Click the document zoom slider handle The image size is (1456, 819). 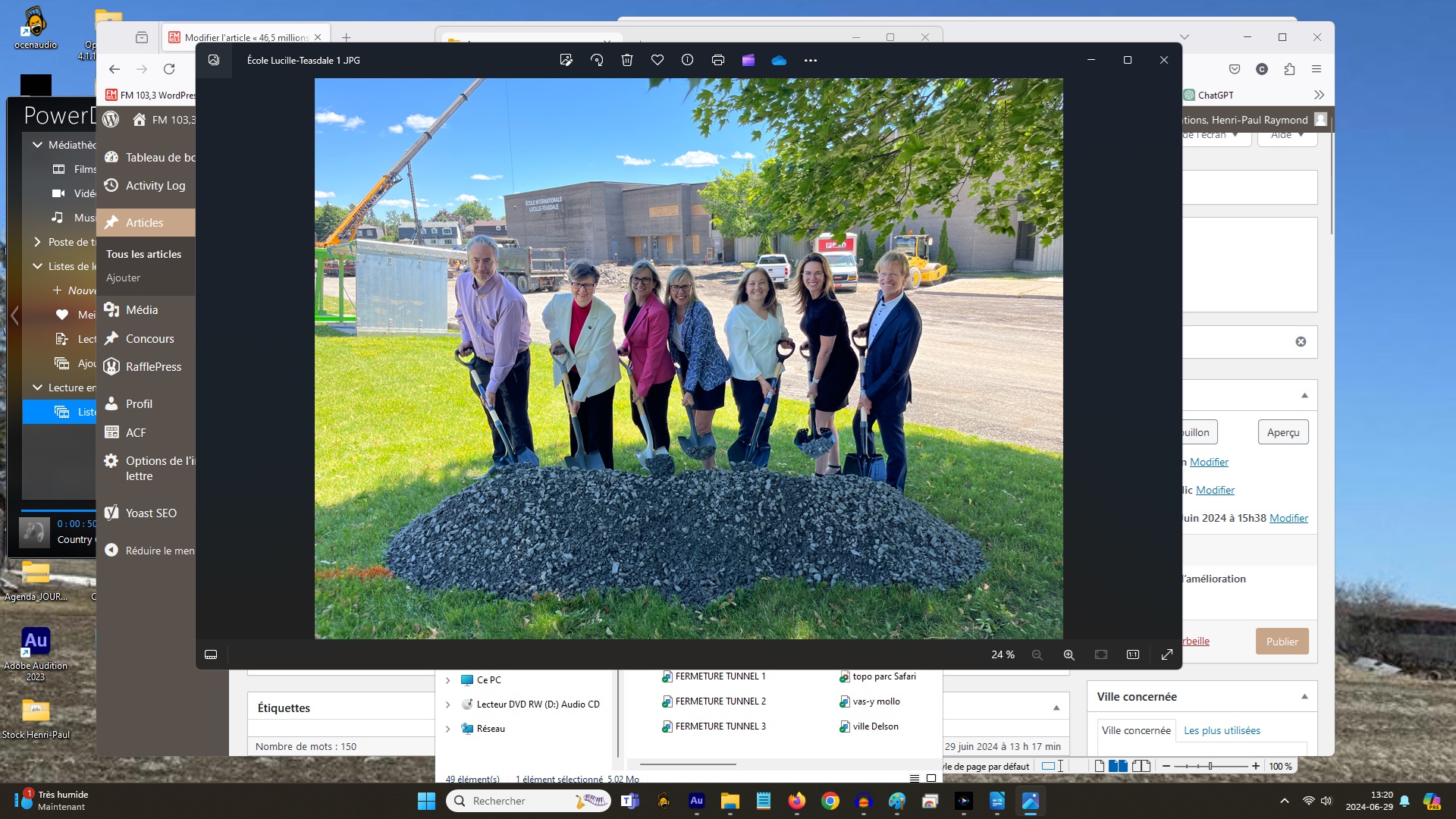click(1210, 766)
